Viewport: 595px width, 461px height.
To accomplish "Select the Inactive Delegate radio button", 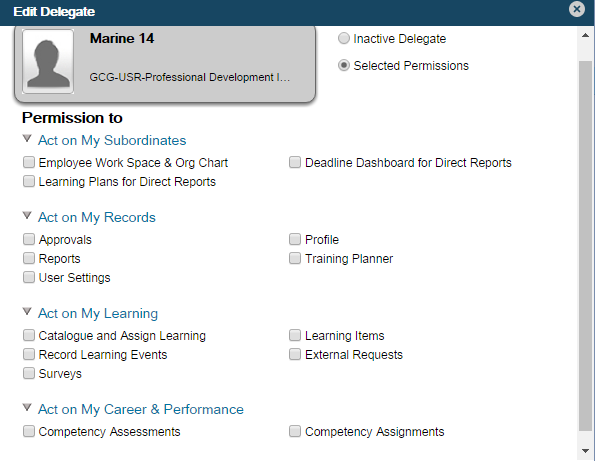I will click(344, 38).
